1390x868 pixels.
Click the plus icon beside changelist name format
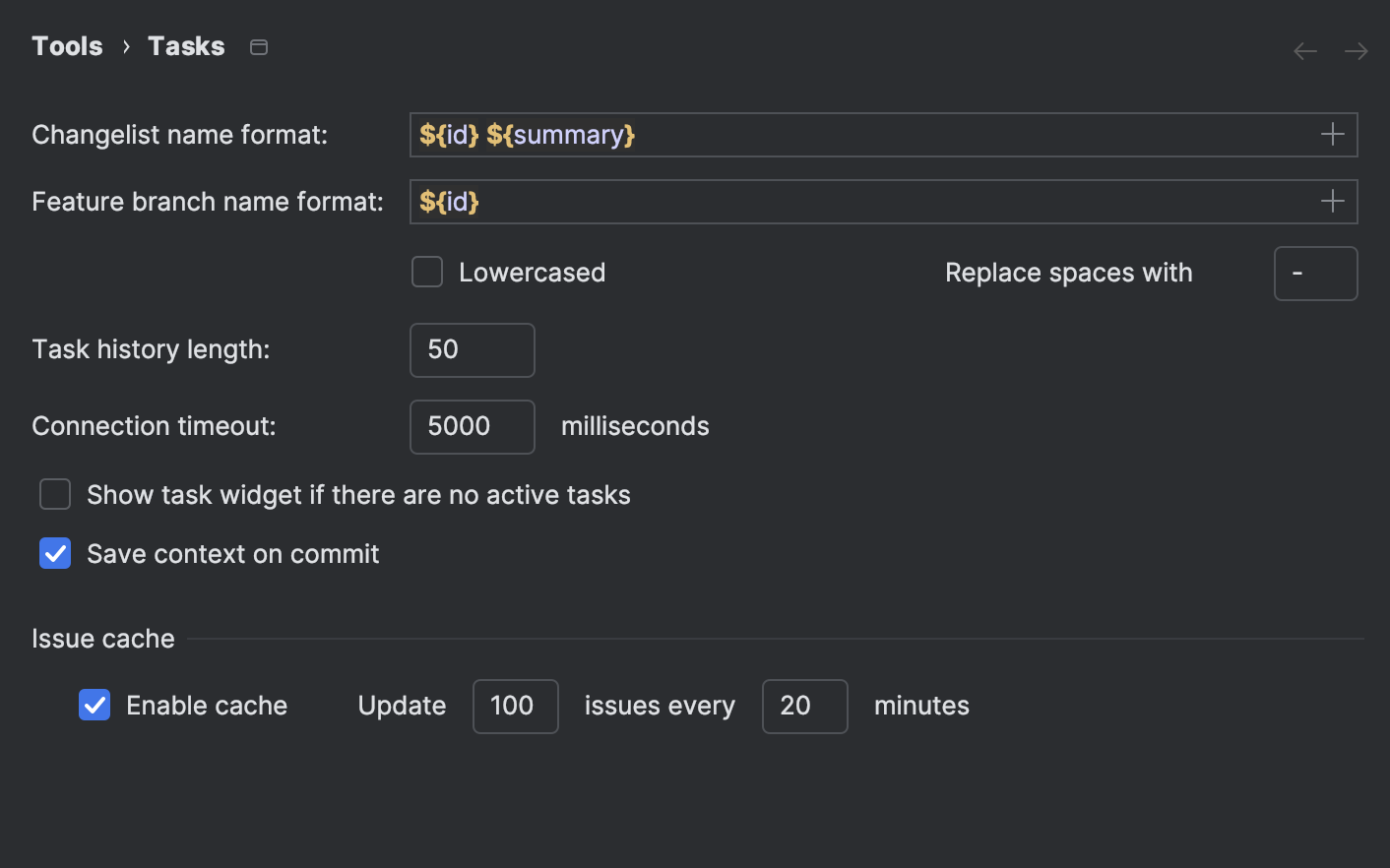(1331, 134)
